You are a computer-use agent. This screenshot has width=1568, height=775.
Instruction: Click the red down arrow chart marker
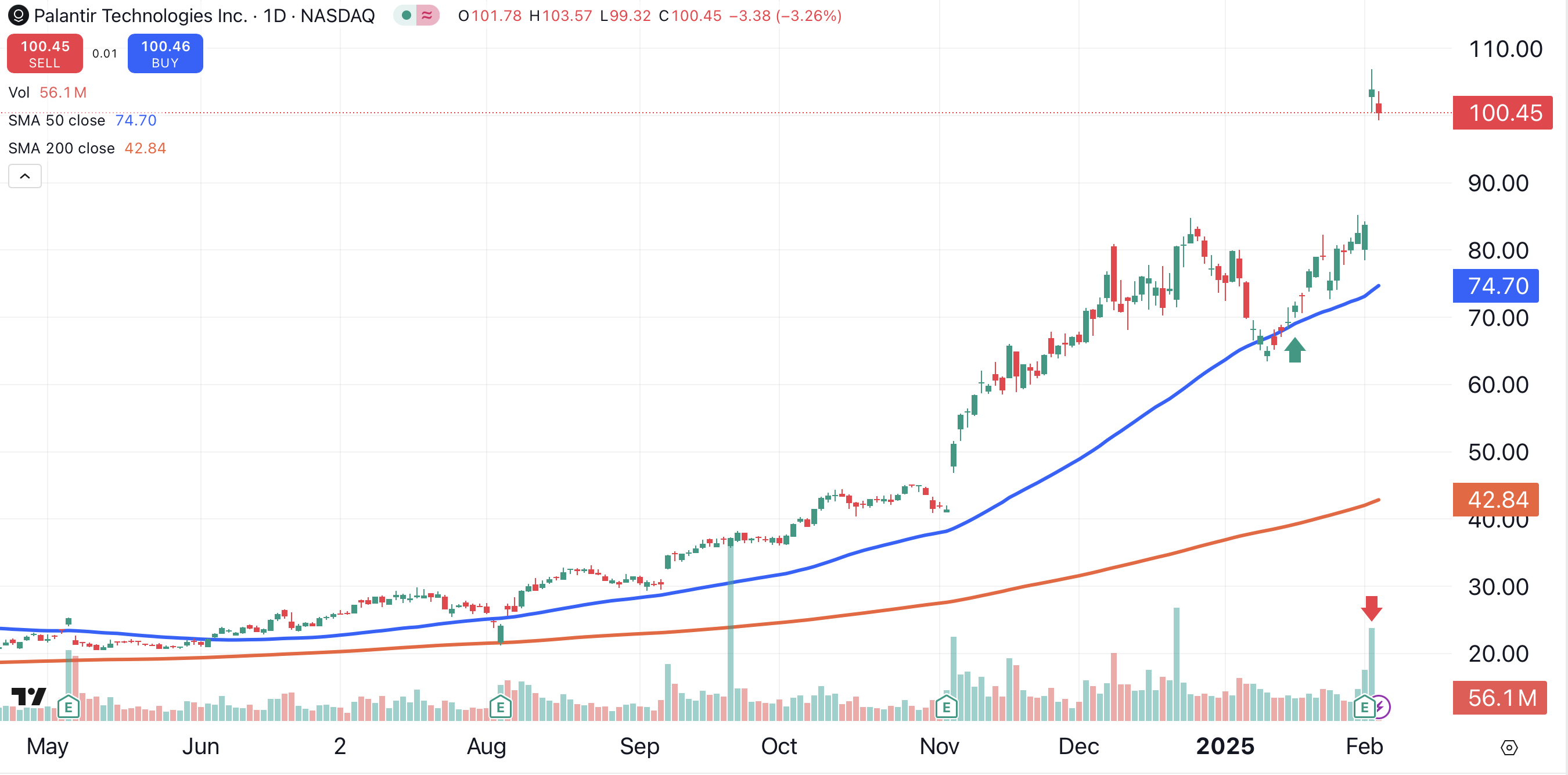click(1371, 608)
